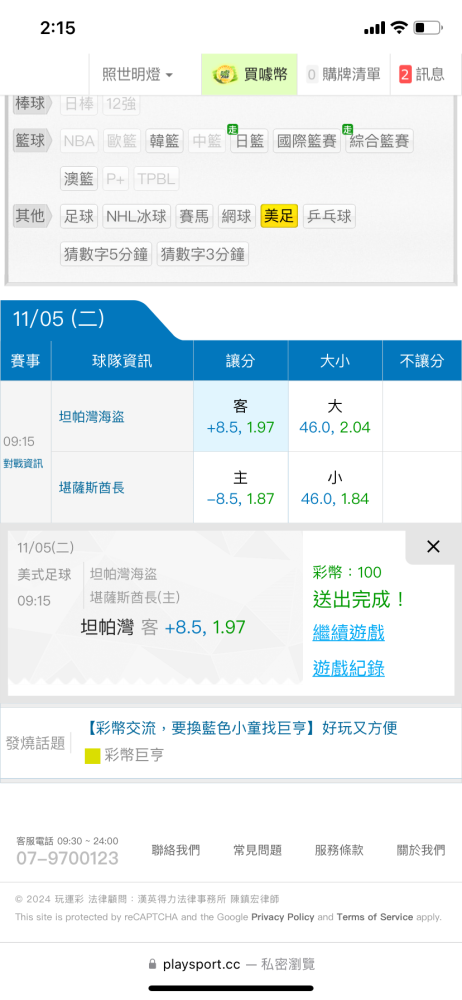This screenshot has width=462, height=1000.
Task: Open 訊息 messages with red badge
Action: pyautogui.click(x=422, y=74)
